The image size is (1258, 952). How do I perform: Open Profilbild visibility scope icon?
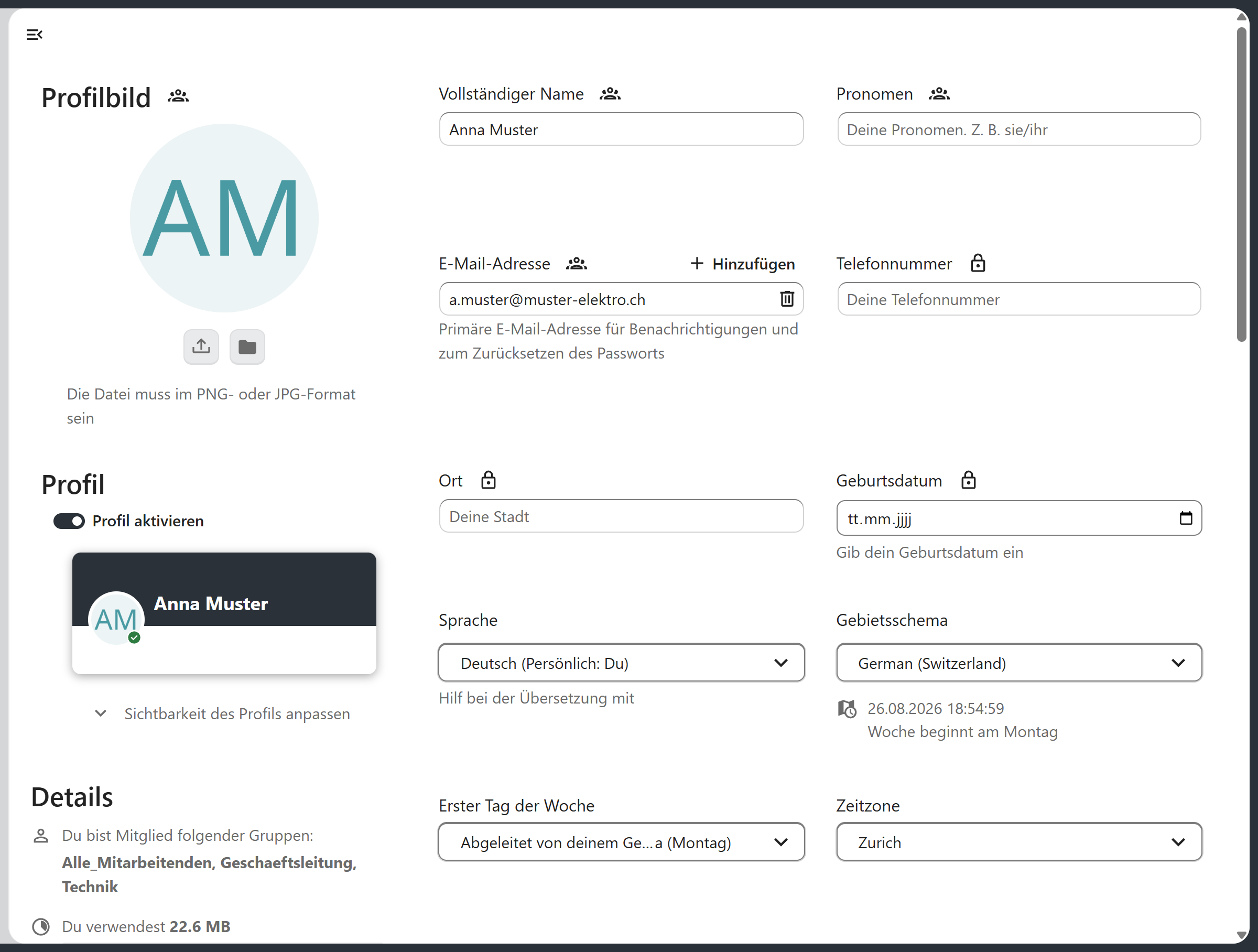178,96
